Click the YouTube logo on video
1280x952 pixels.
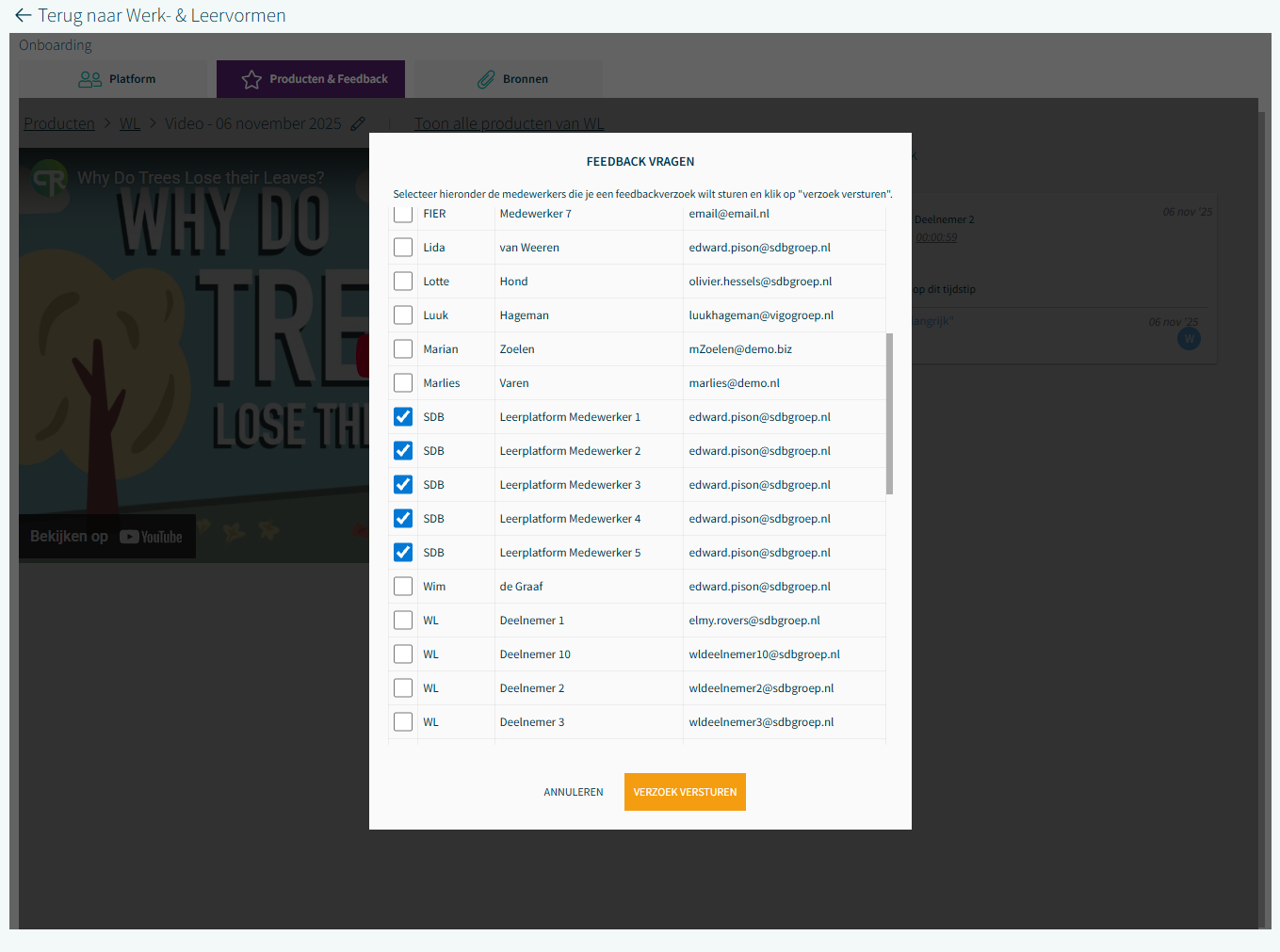pos(151,537)
